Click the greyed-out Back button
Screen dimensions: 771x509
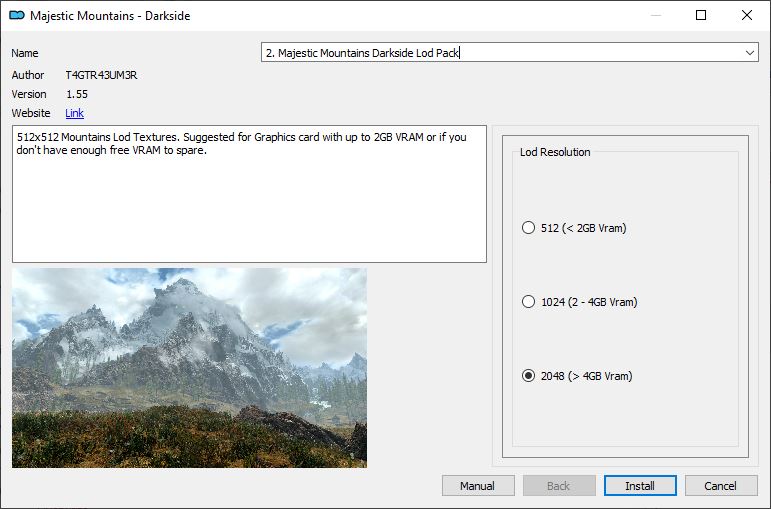[559, 485]
